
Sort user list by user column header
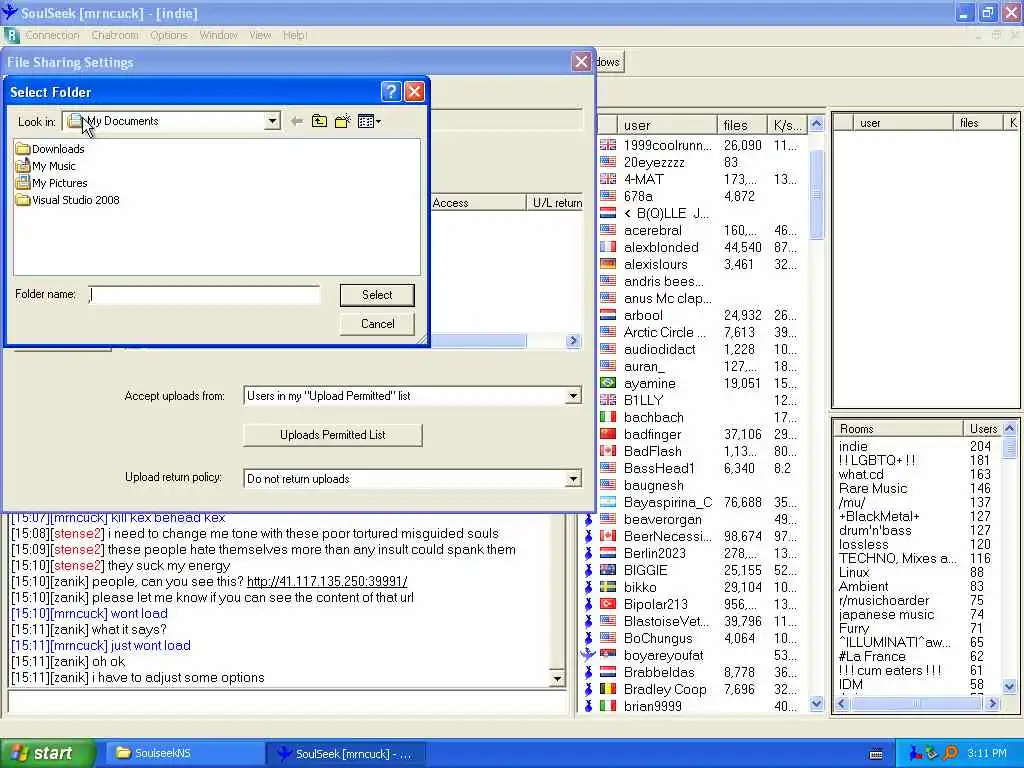(x=666, y=125)
